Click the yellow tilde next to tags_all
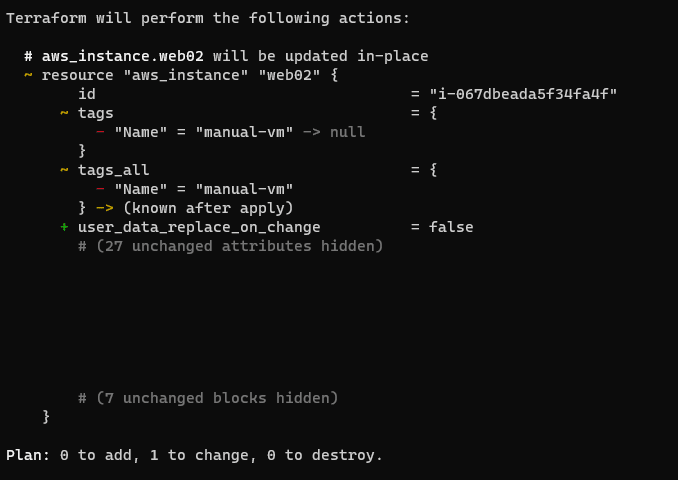 [64, 170]
